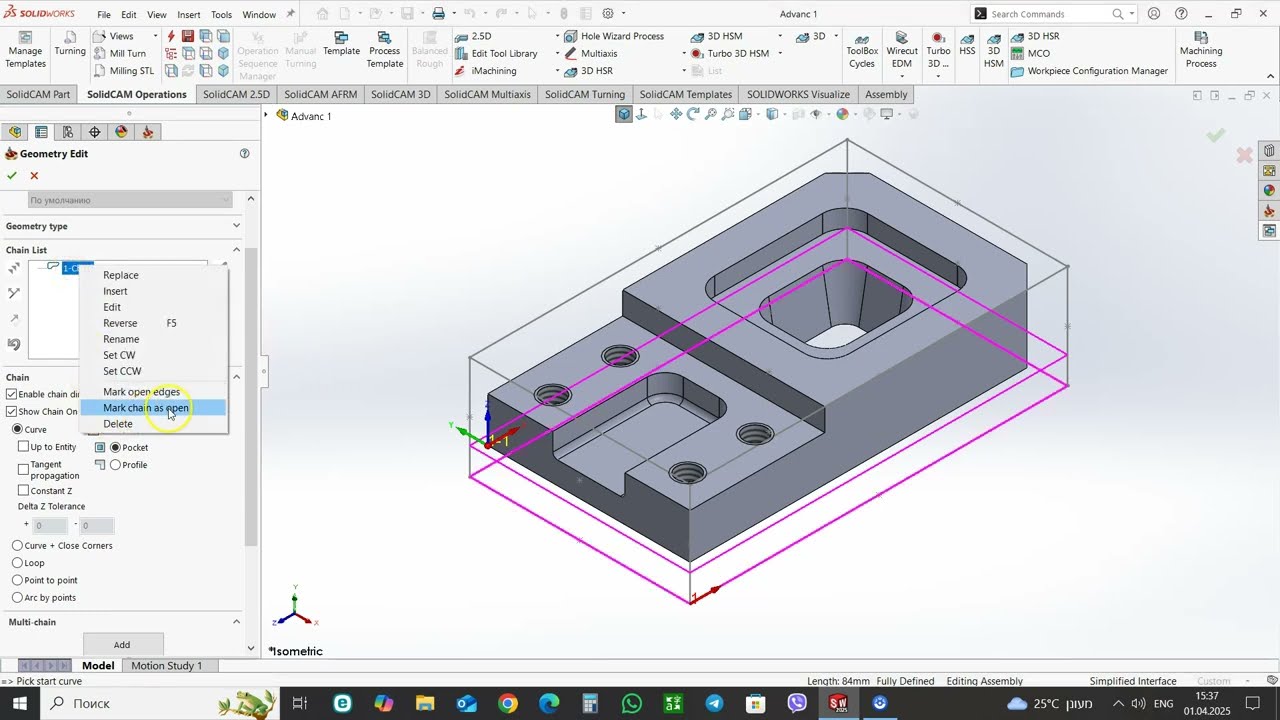The height and width of the screenshot is (720, 1280).
Task: Enable Constant Z checkbox
Action: coord(24,491)
